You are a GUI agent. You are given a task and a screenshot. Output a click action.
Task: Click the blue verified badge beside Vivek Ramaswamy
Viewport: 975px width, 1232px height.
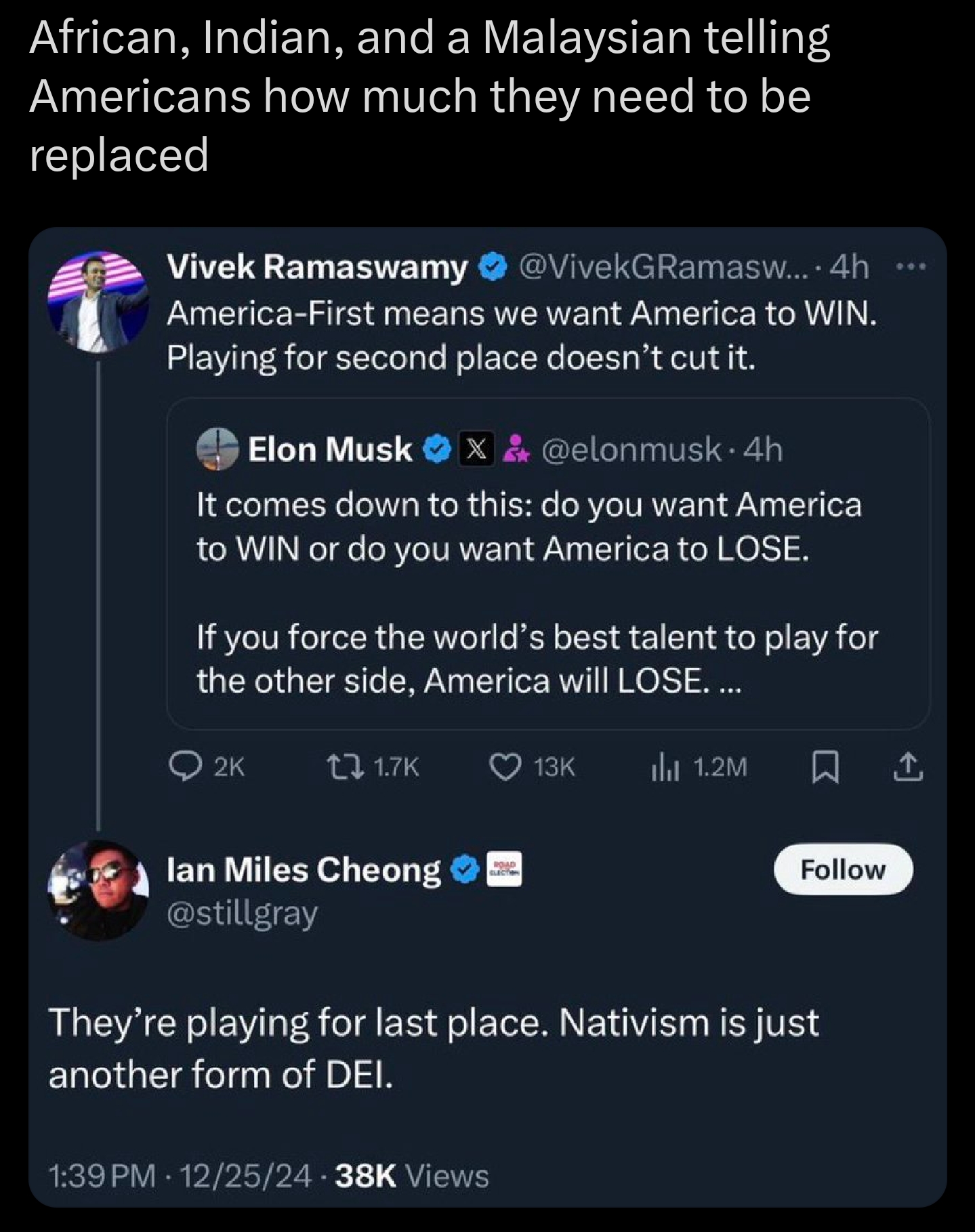coord(493,268)
